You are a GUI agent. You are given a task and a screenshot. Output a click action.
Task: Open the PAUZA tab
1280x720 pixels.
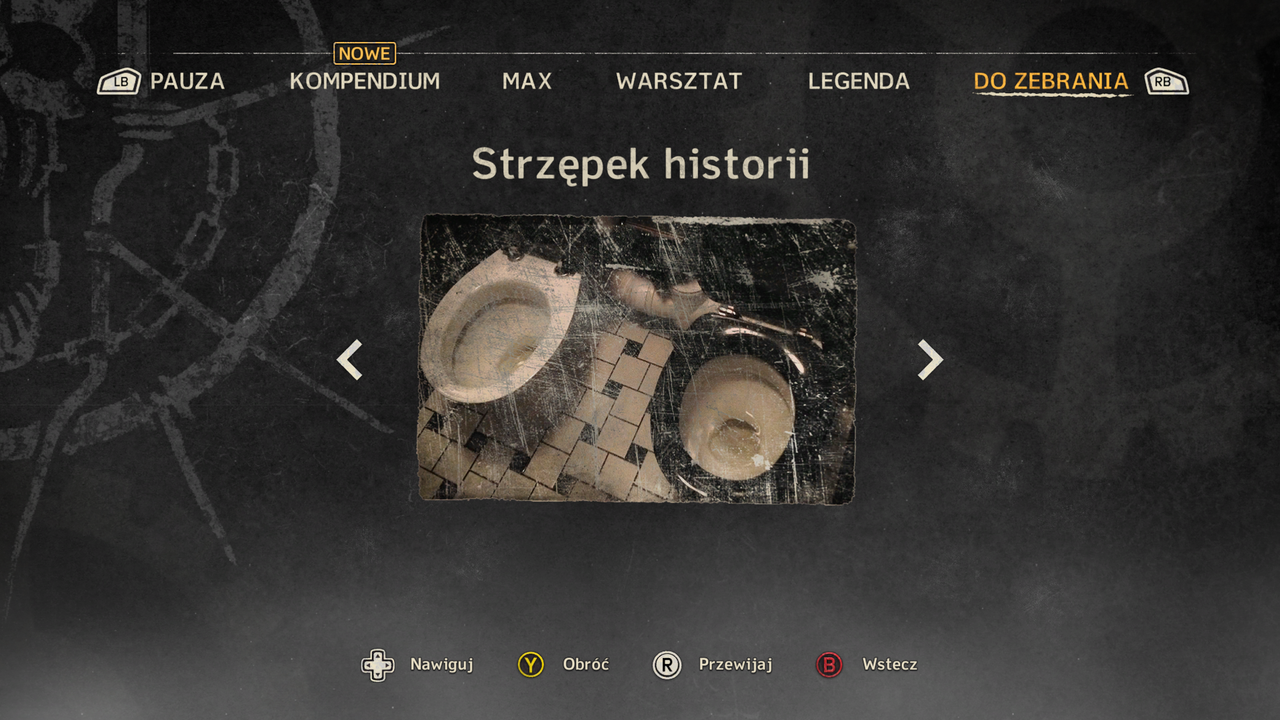[187, 82]
